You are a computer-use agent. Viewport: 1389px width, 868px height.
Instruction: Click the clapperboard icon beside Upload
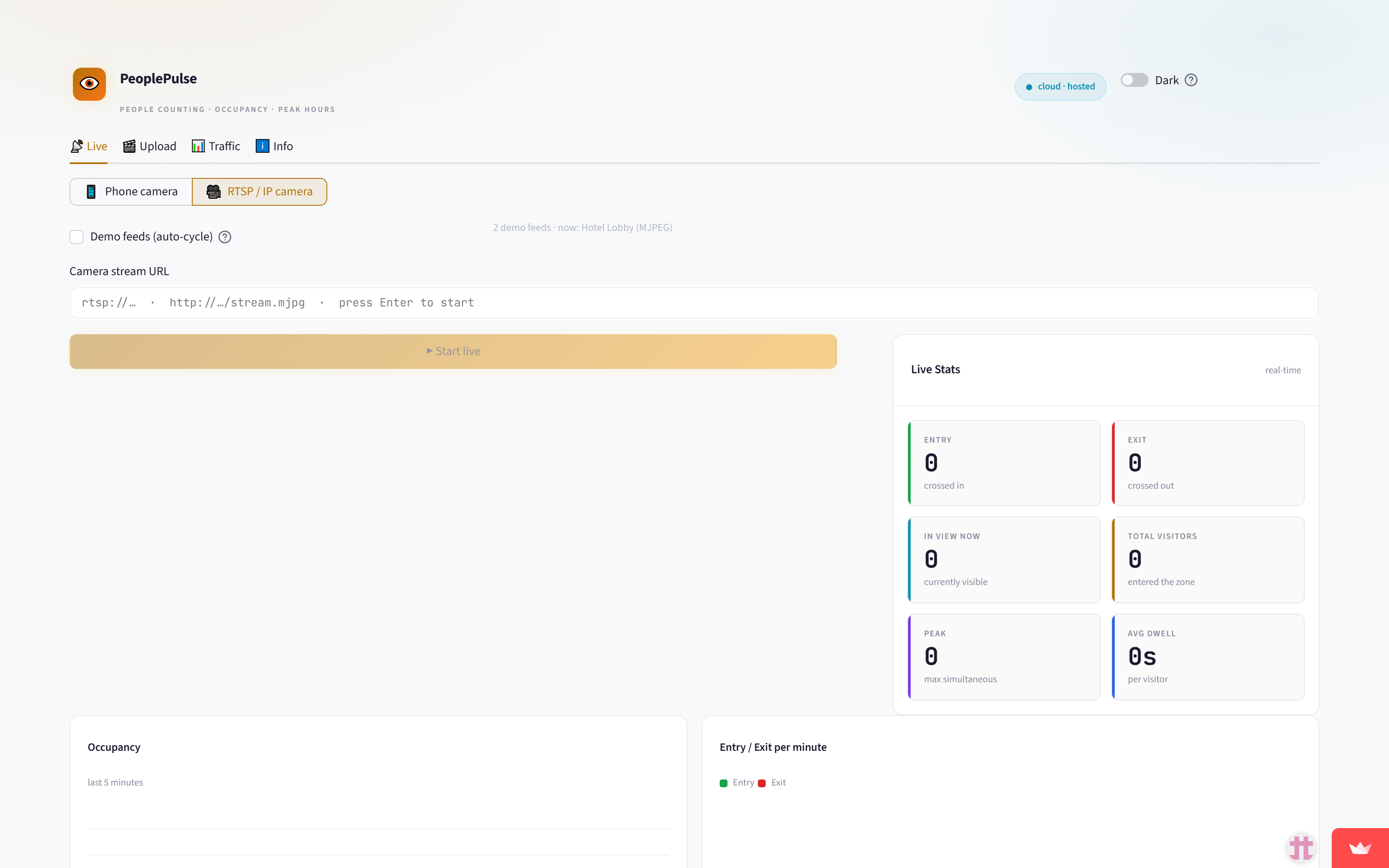point(129,146)
